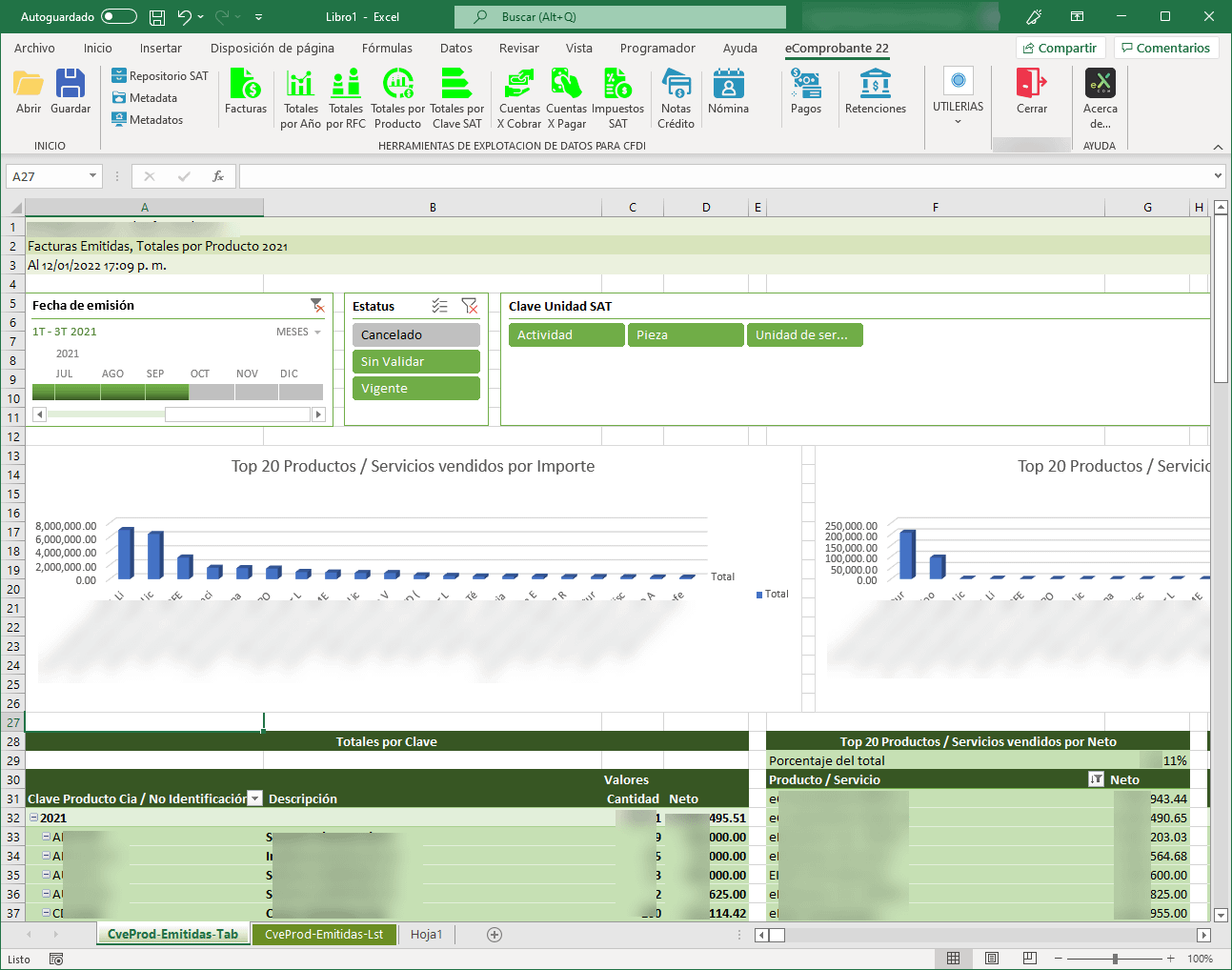This screenshot has width=1232, height=970.
Task: Toggle multi-select in Estatus slicer
Action: (x=439, y=306)
